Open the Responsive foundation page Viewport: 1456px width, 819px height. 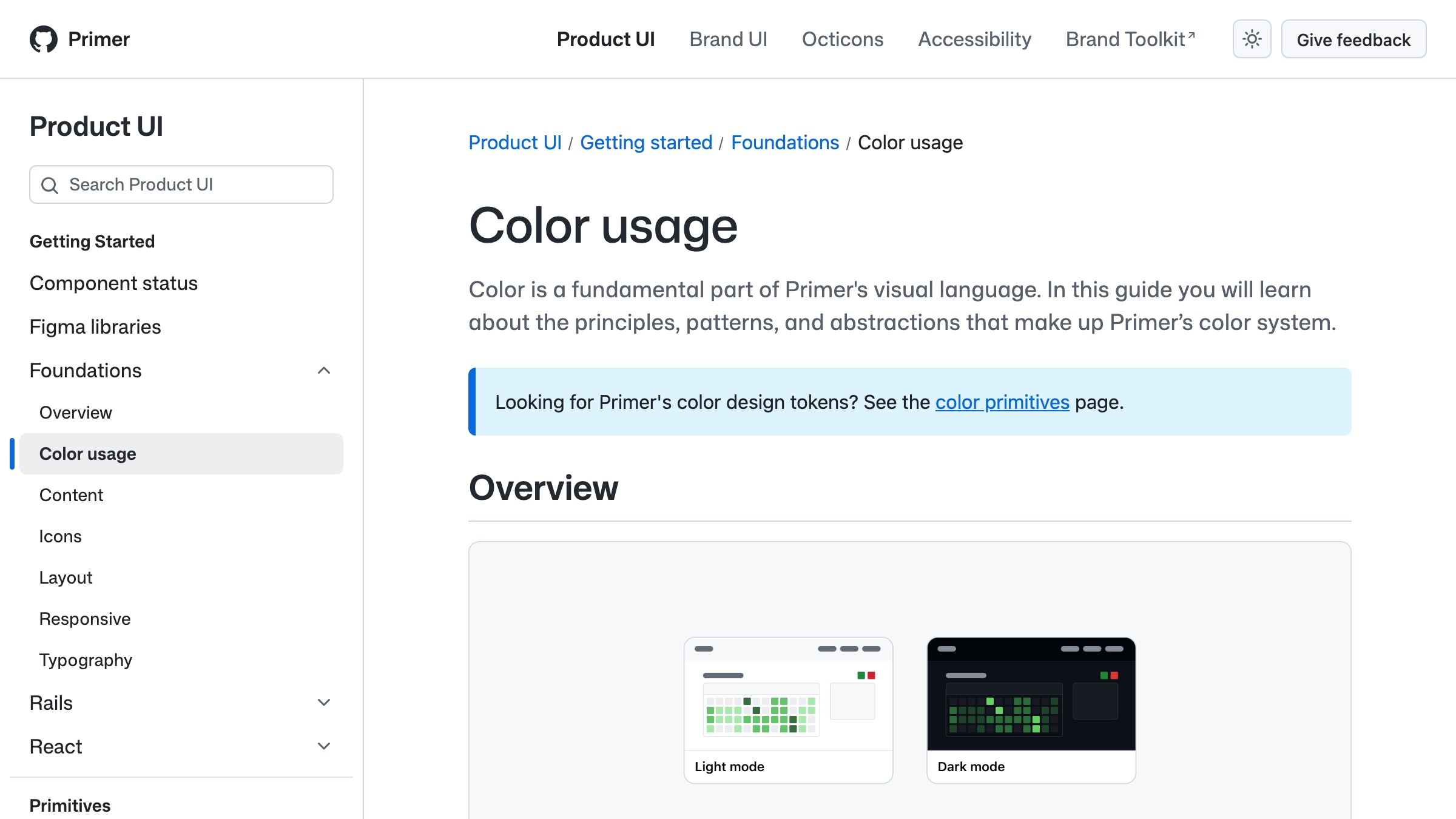(x=84, y=618)
